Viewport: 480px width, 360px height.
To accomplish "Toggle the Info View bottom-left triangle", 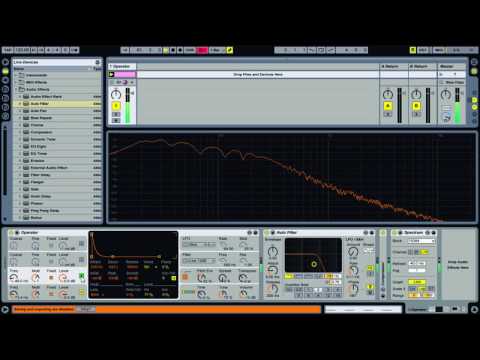I will tap(5, 309).
